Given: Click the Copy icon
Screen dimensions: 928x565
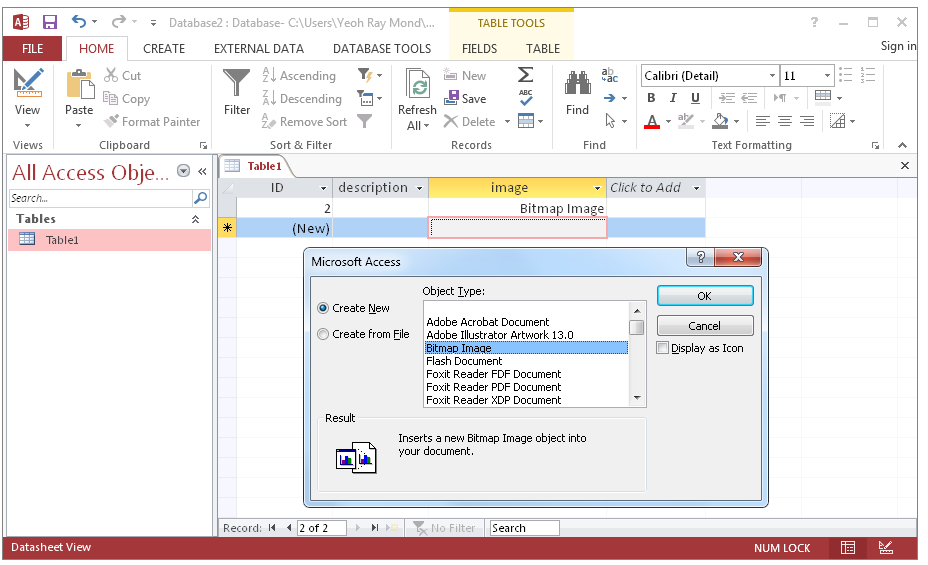Looking at the screenshot, I should pyautogui.click(x=111, y=98).
